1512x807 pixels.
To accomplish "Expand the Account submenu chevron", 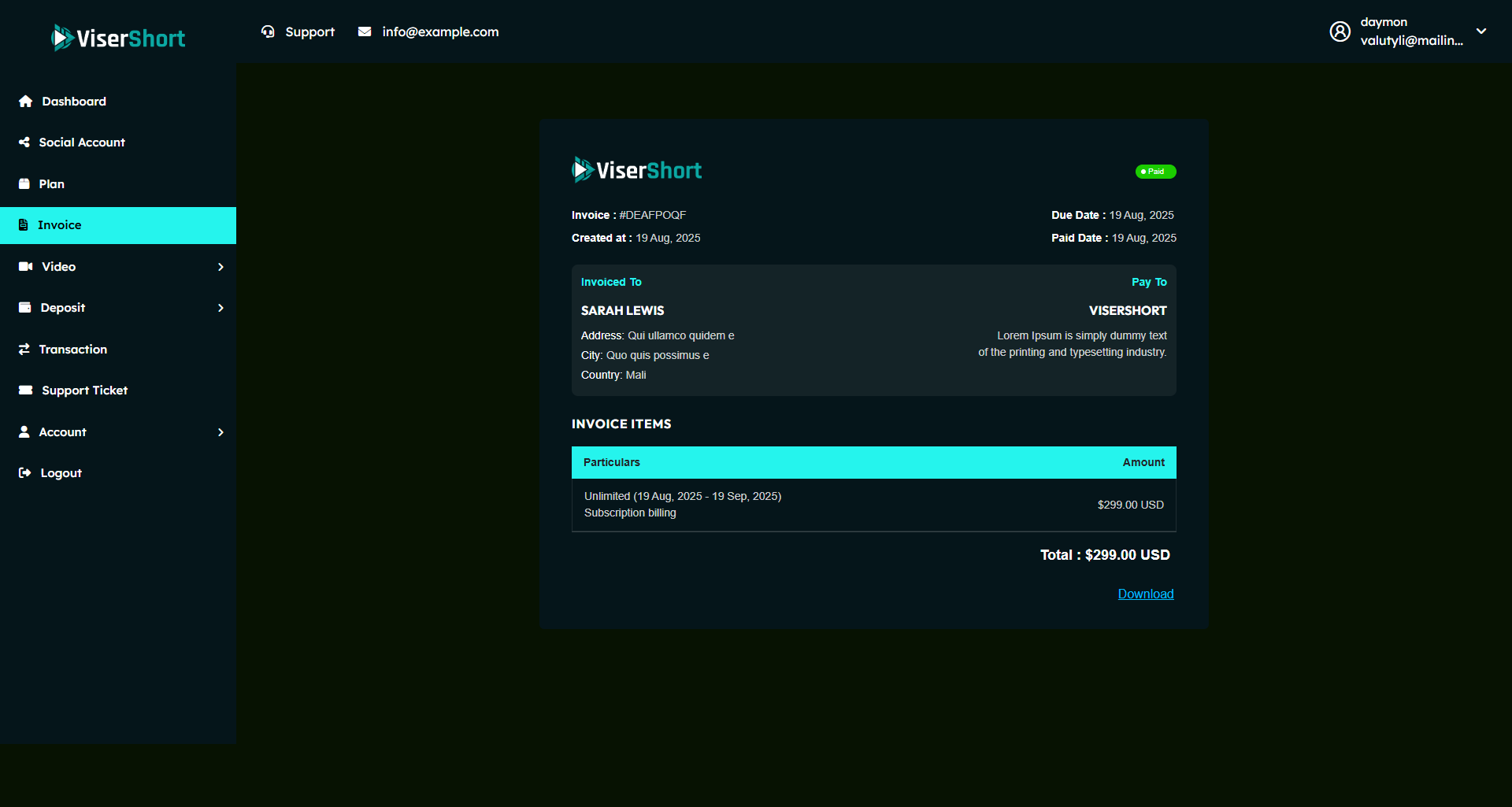I will (220, 432).
